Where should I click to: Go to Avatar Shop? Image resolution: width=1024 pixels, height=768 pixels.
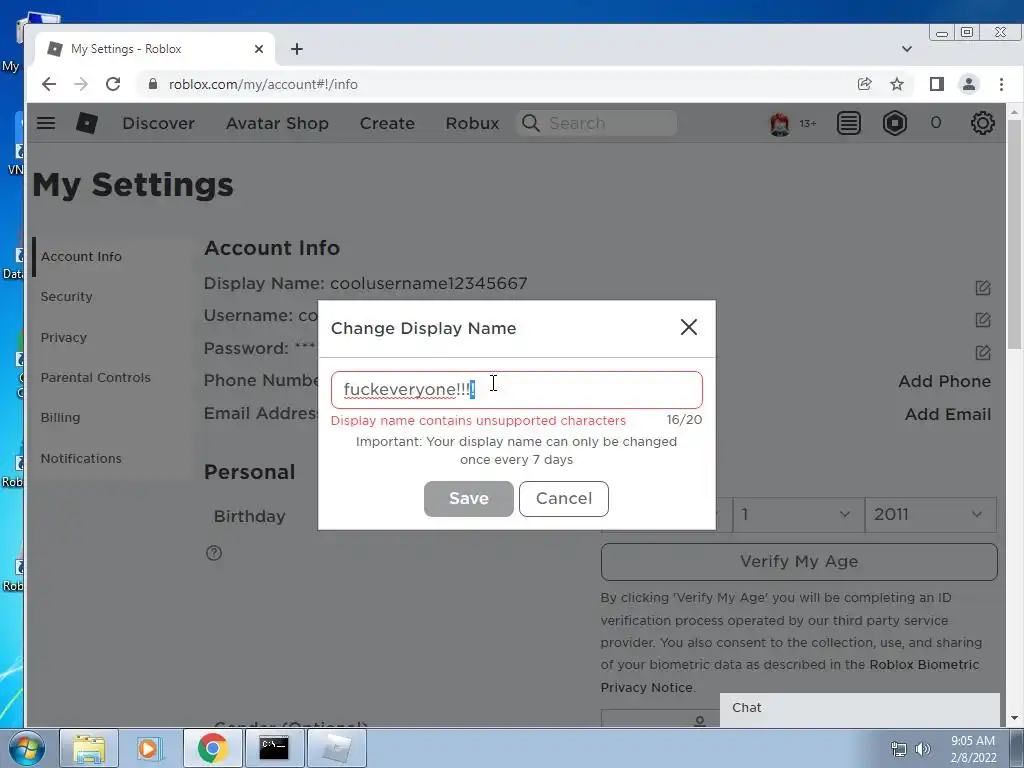coord(278,123)
